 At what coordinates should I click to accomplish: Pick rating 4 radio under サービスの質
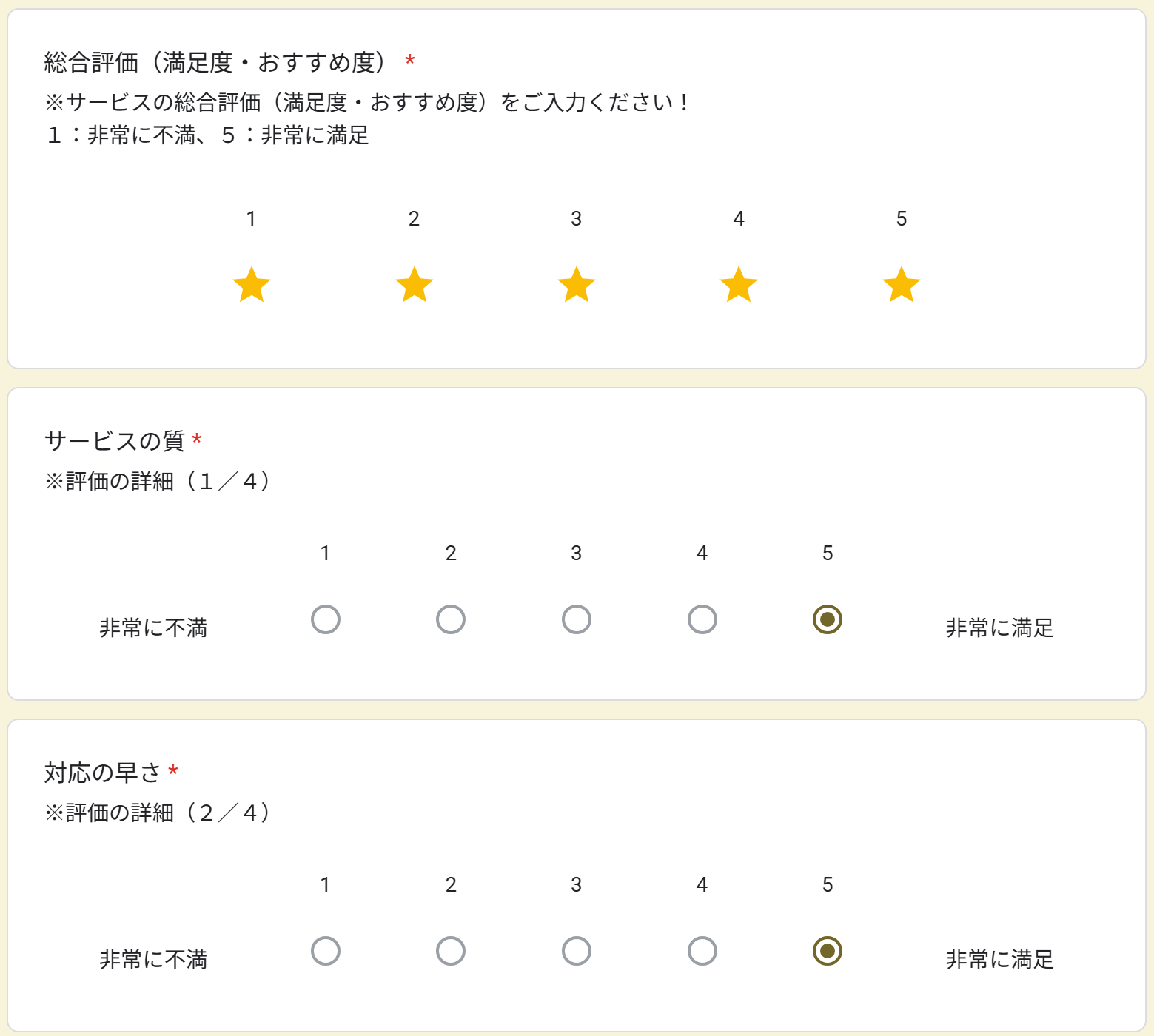click(x=702, y=619)
